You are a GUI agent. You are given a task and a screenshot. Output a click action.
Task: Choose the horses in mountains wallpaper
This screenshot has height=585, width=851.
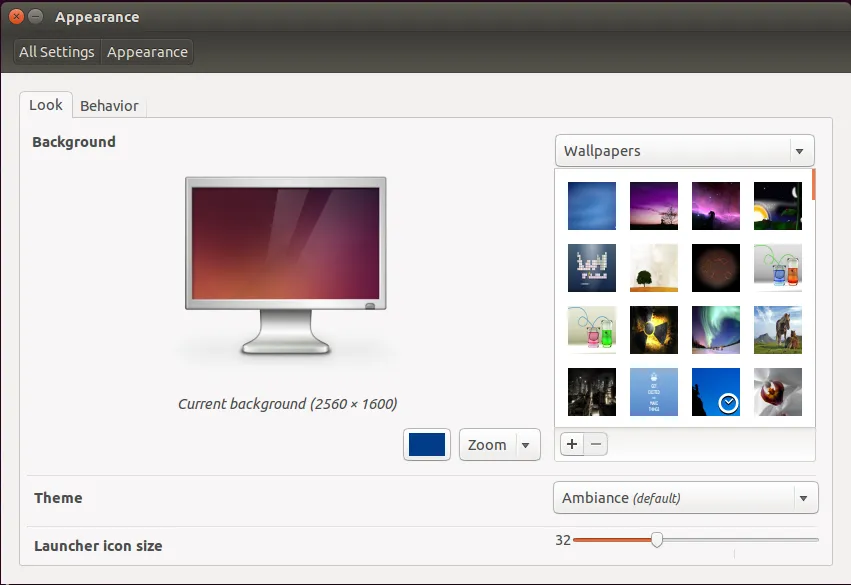777,330
